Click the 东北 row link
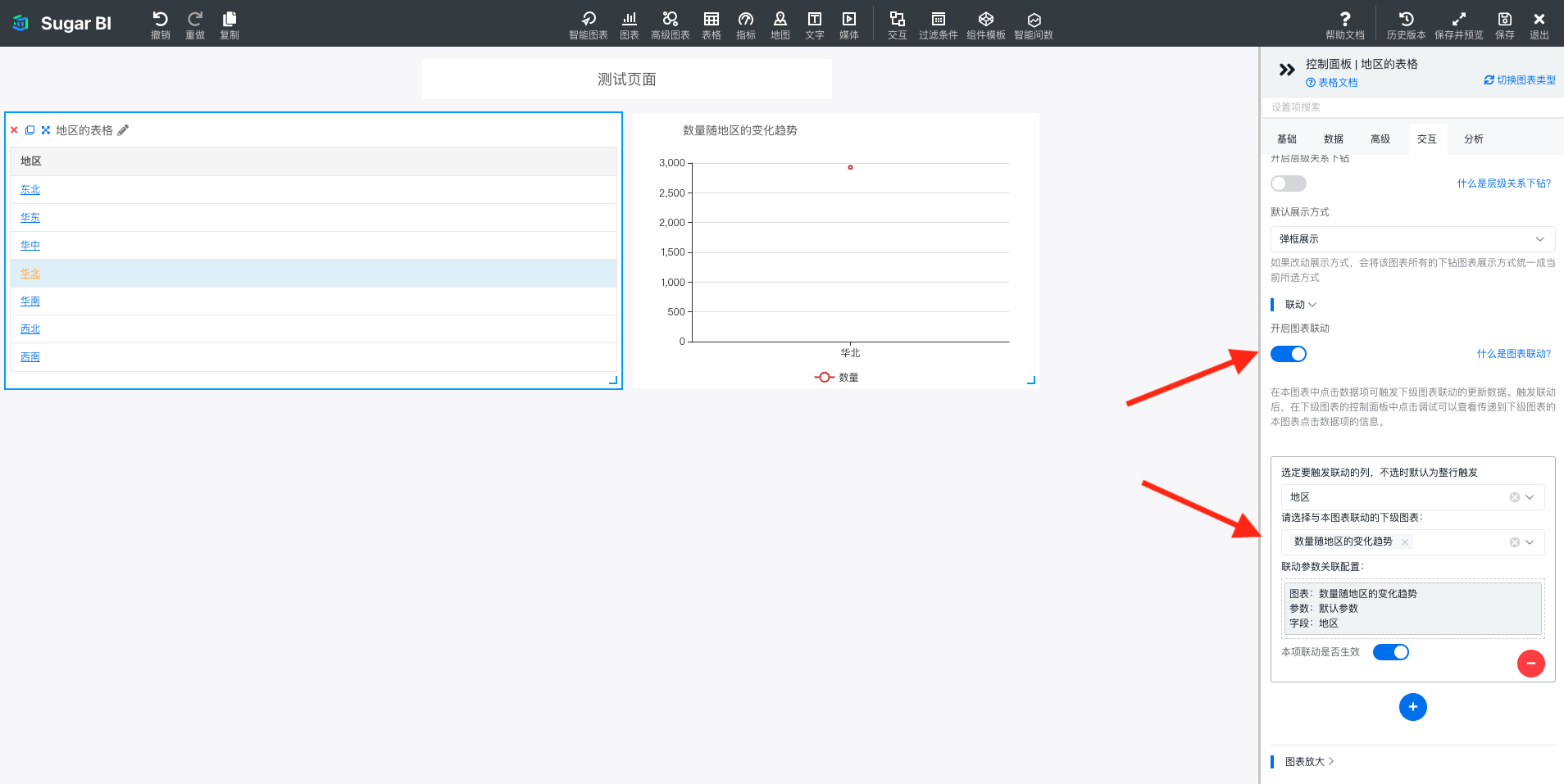1564x784 pixels. 30,190
